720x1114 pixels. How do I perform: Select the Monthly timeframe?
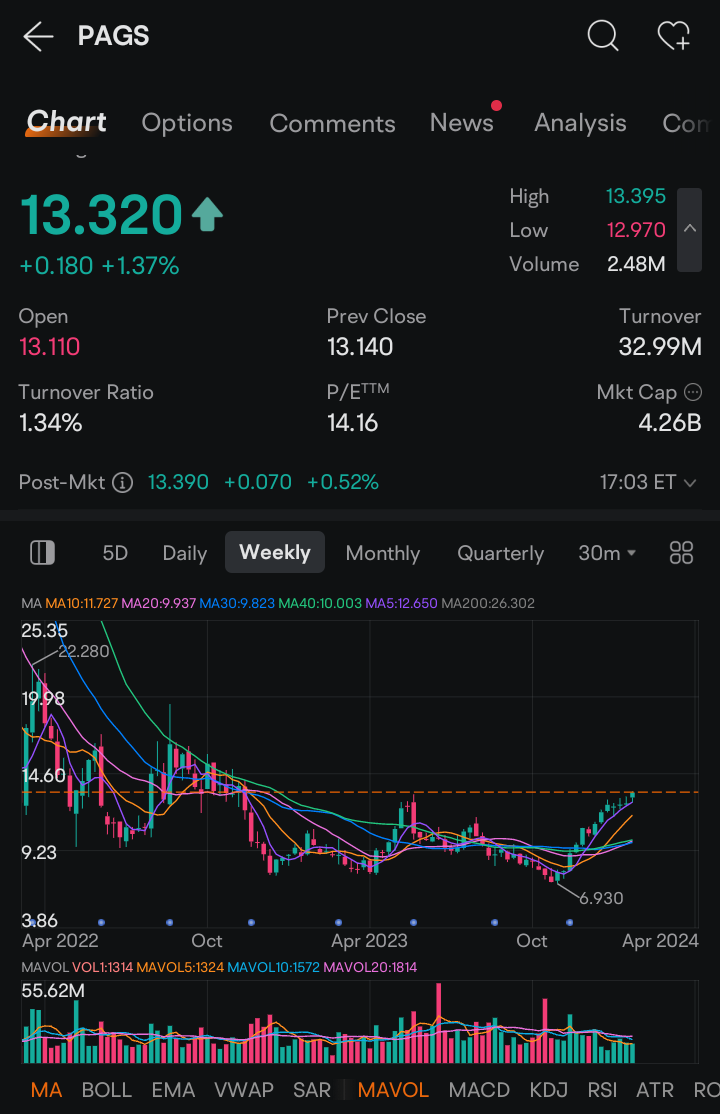tap(382, 553)
